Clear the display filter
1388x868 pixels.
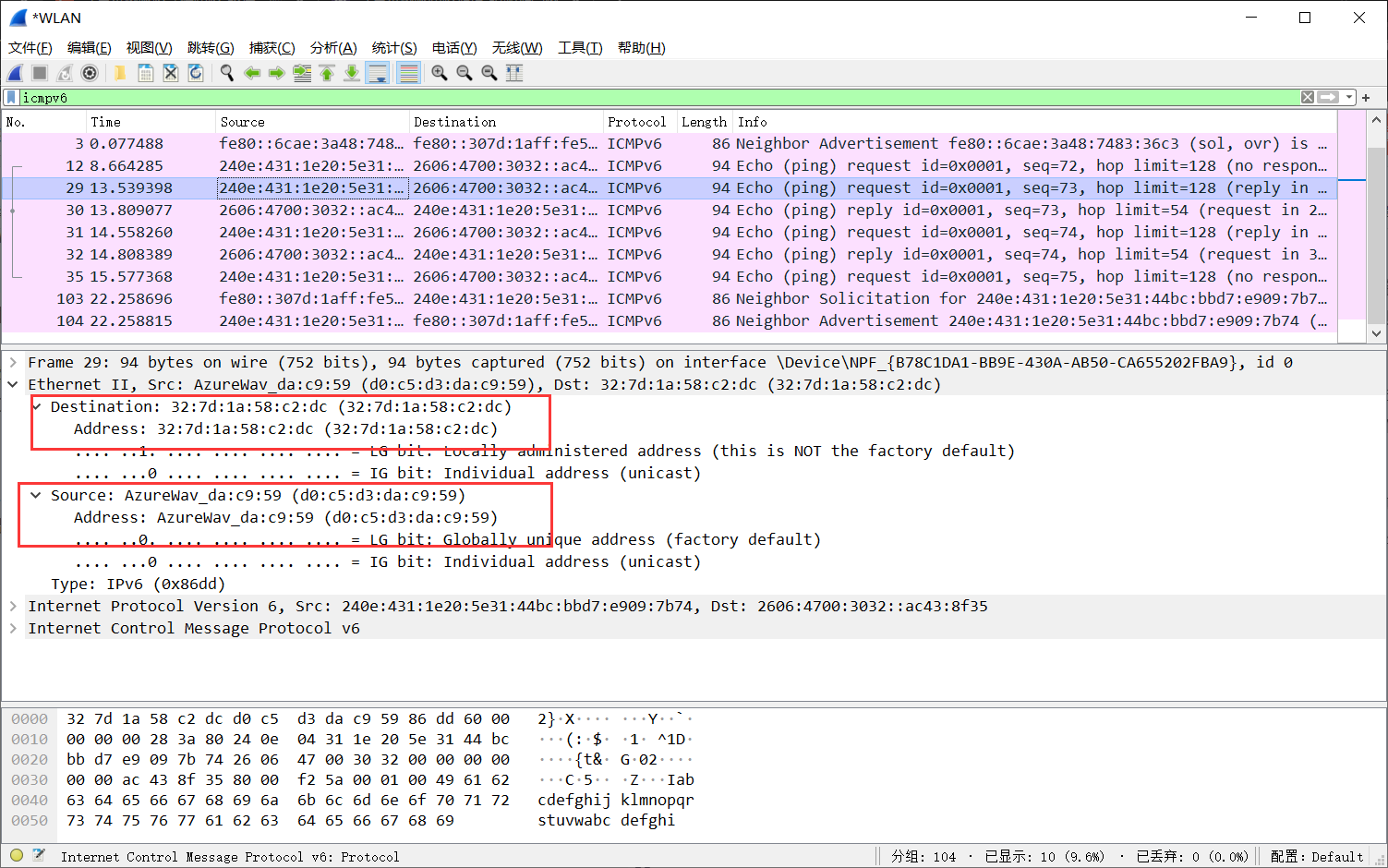click(1308, 97)
